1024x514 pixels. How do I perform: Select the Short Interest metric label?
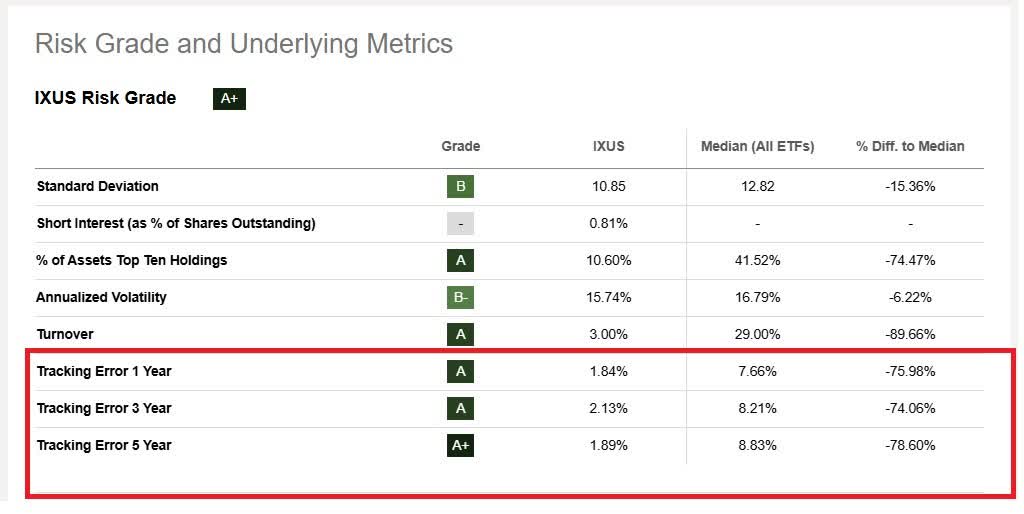(176, 223)
